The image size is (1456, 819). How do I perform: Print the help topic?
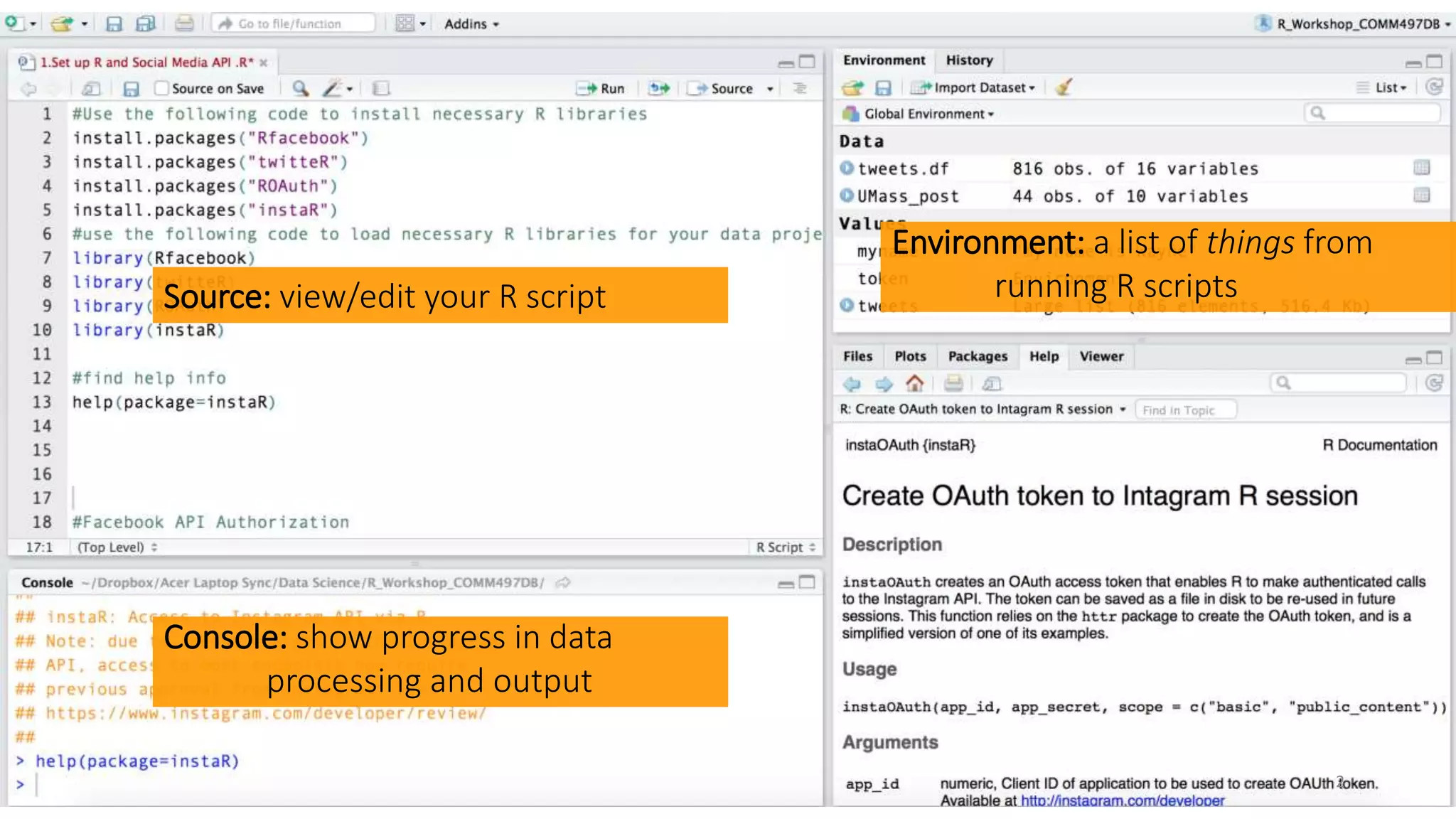(x=953, y=383)
